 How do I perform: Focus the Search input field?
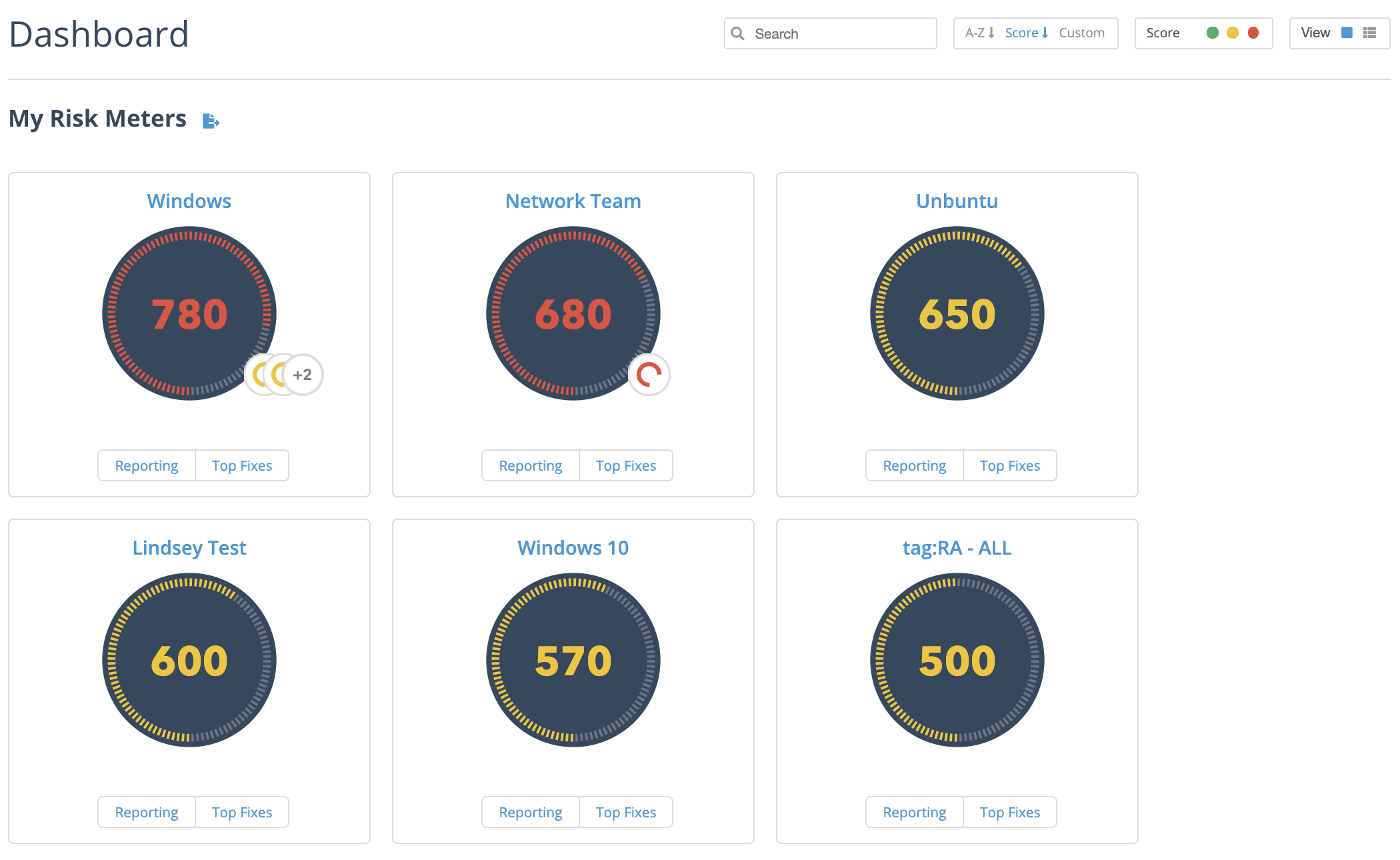coord(831,33)
